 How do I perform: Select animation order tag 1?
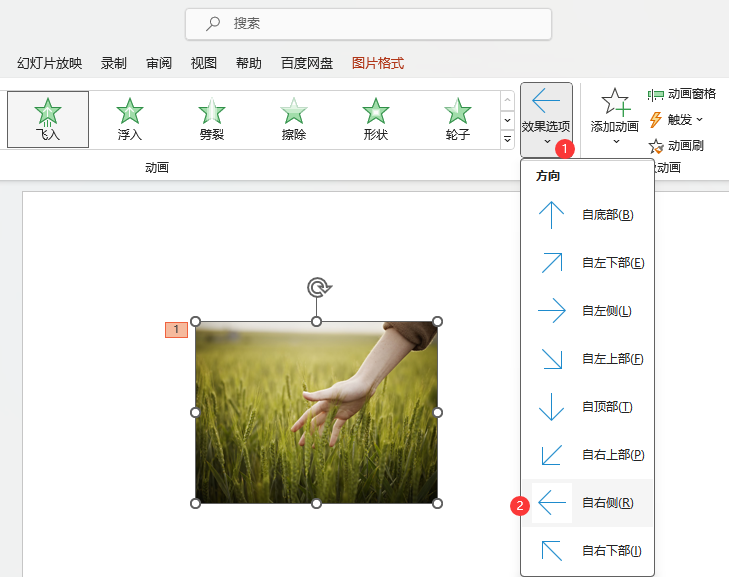coord(176,330)
